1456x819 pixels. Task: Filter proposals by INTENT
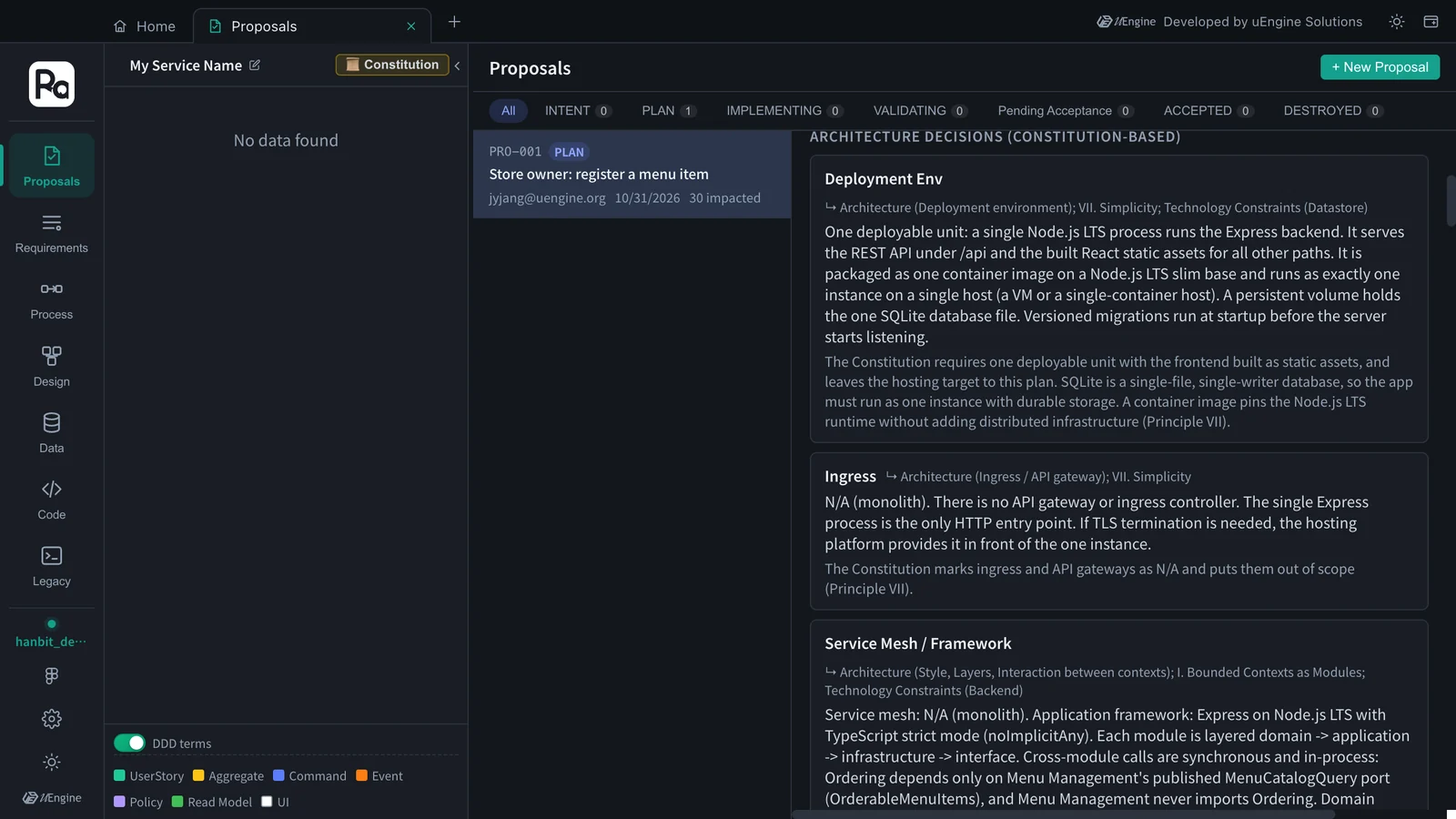(x=578, y=110)
